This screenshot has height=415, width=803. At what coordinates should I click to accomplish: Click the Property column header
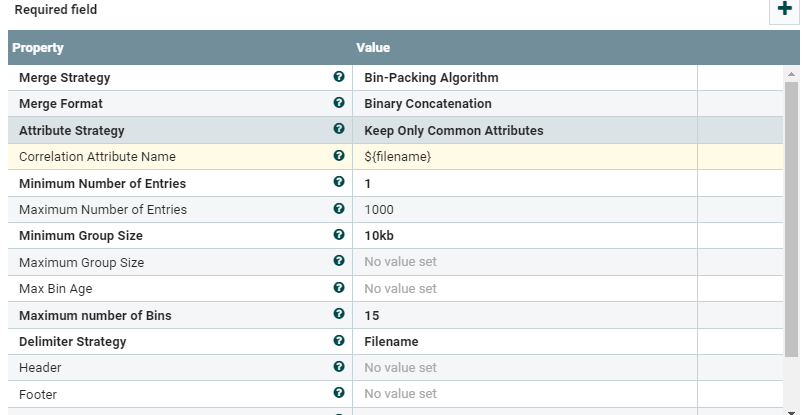coord(38,48)
